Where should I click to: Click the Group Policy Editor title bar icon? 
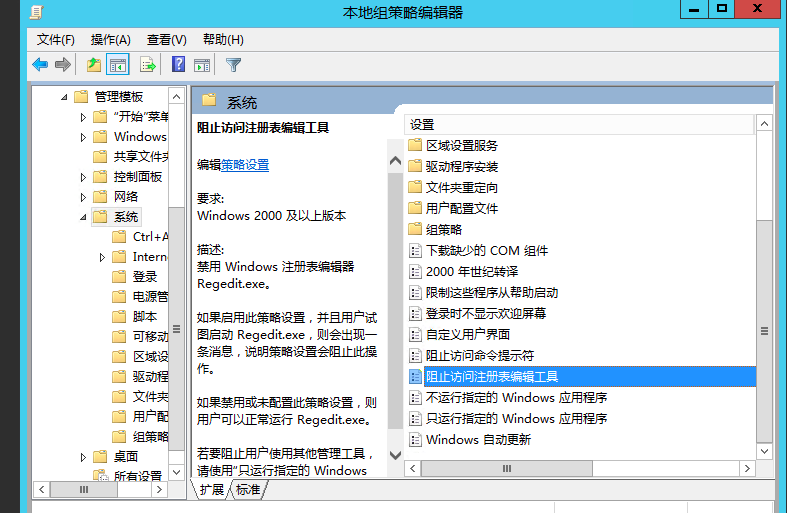pos(36,12)
